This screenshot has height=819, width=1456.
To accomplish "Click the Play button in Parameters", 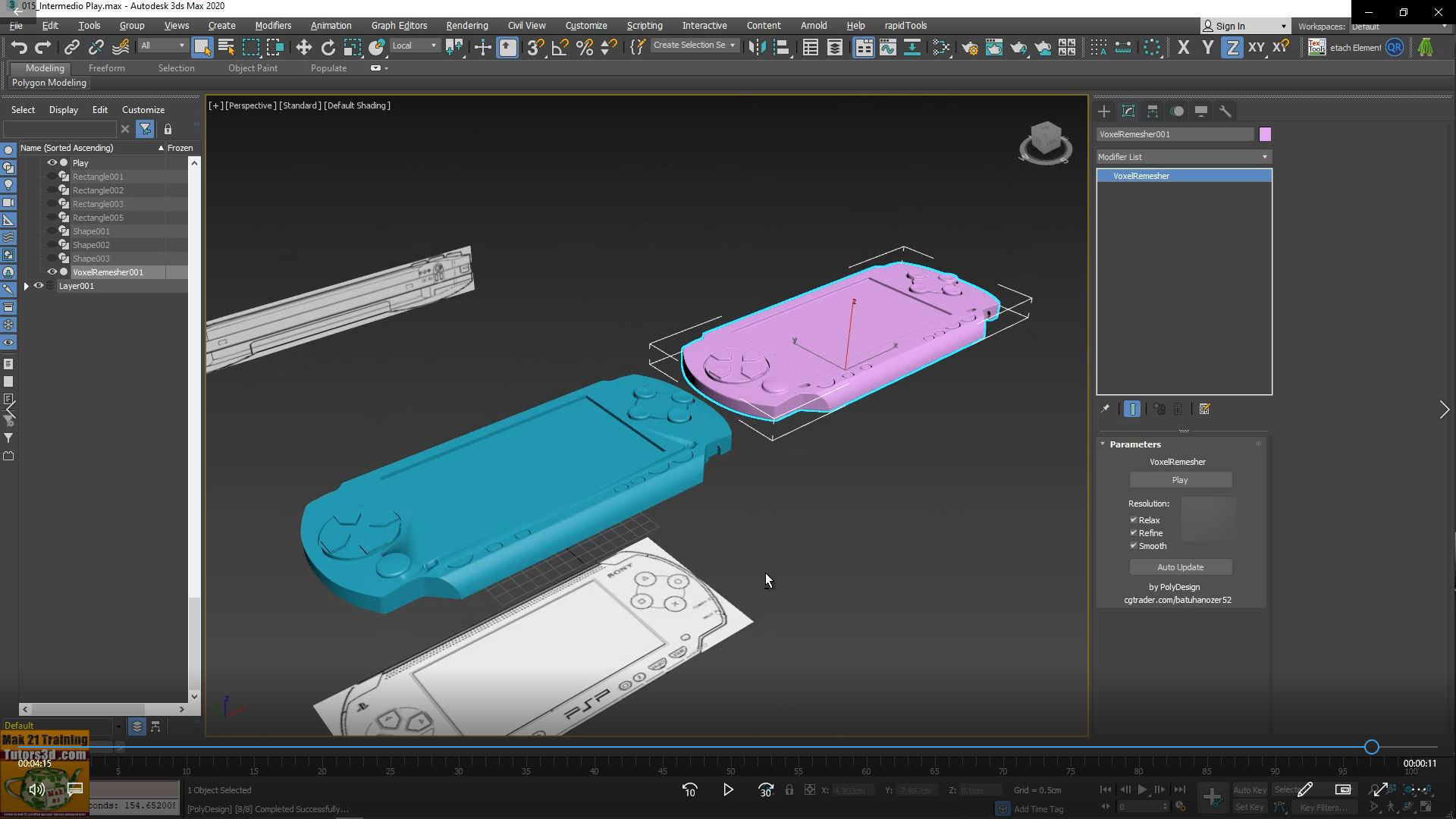I will point(1180,480).
